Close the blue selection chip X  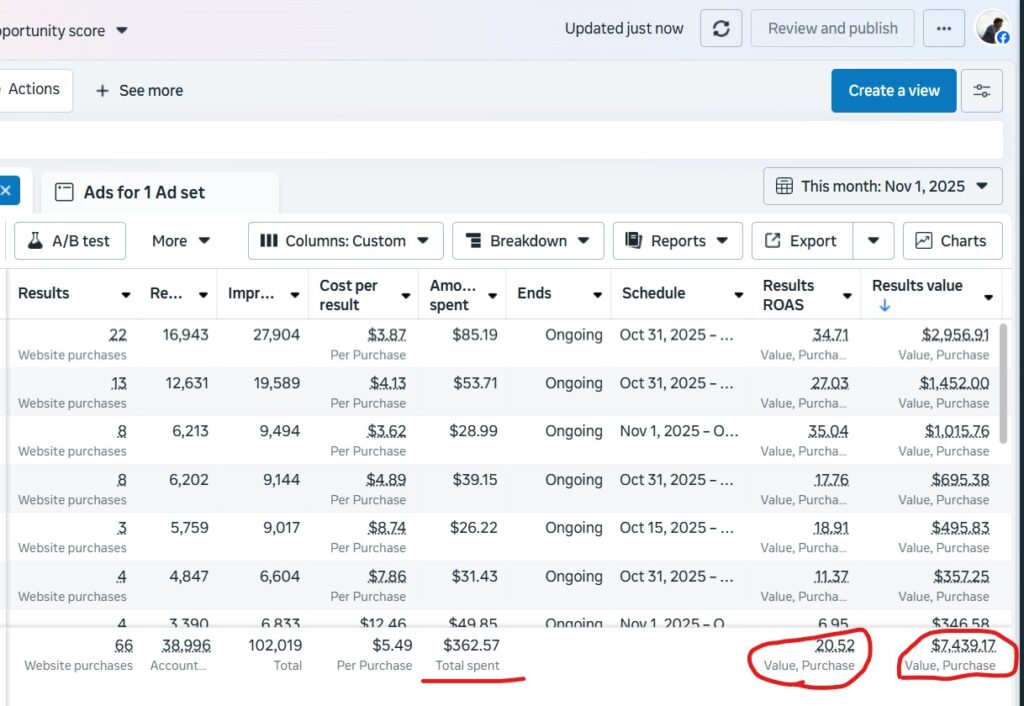[6, 190]
